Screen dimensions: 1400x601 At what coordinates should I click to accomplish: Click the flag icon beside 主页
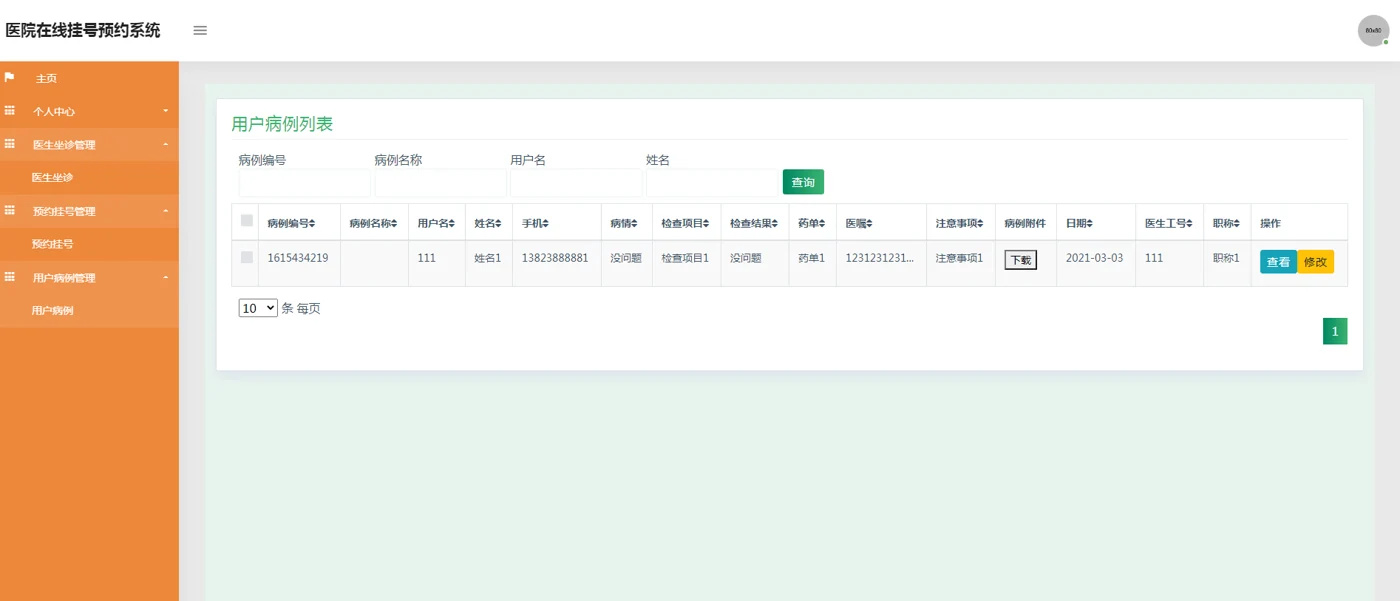point(10,77)
